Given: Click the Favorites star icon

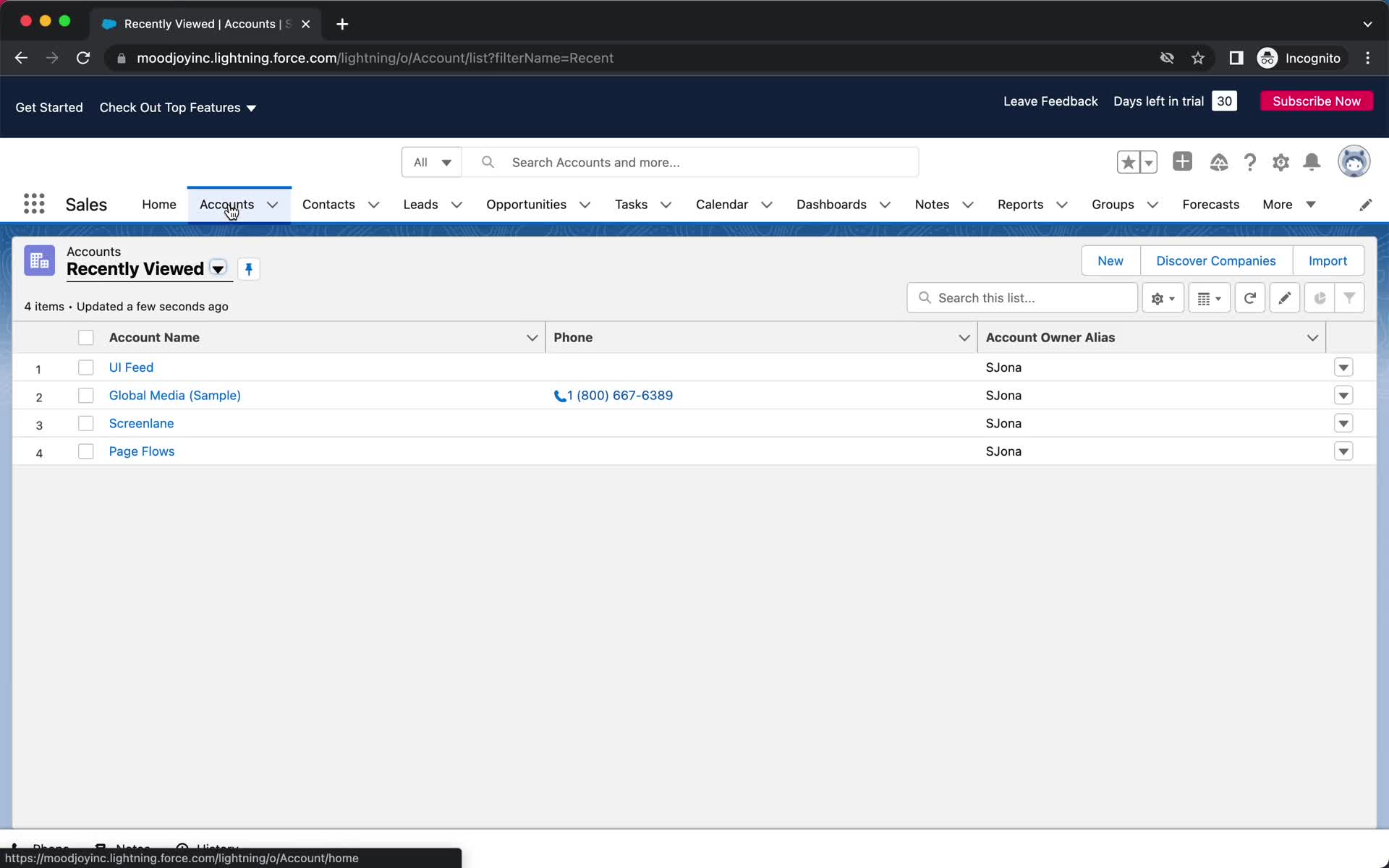Looking at the screenshot, I should tap(1128, 162).
